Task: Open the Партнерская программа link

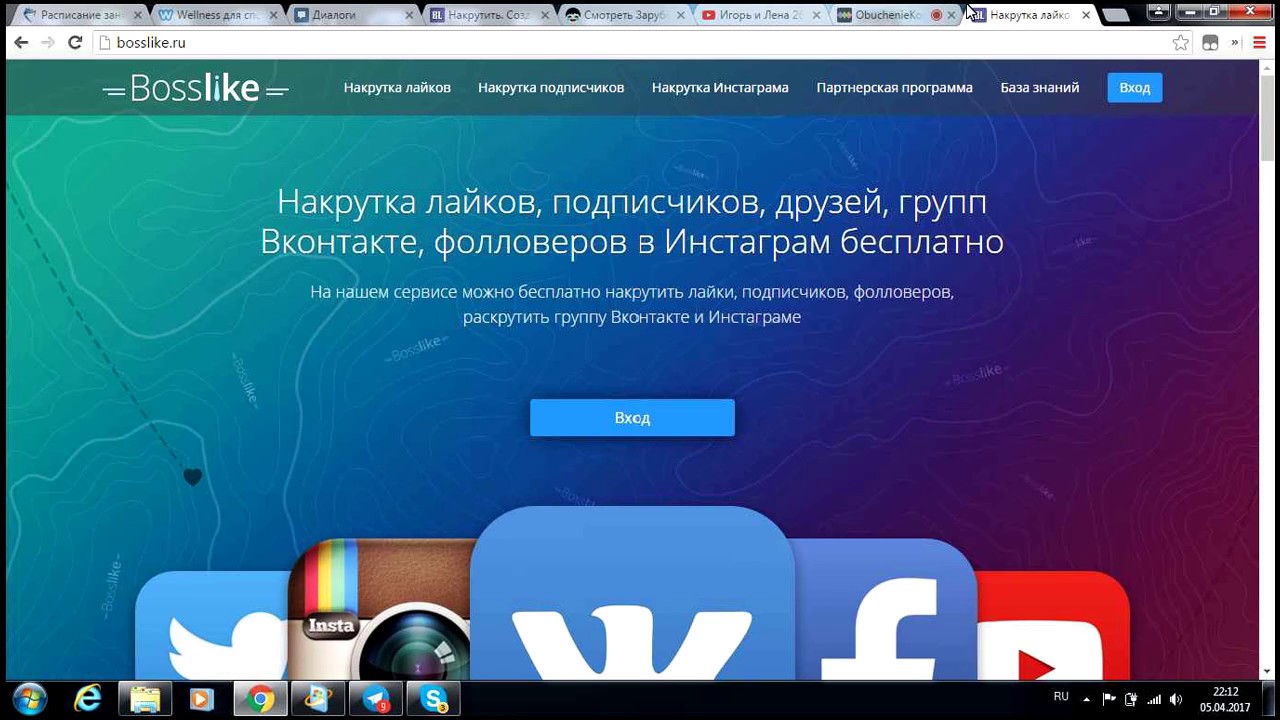Action: 894,88
